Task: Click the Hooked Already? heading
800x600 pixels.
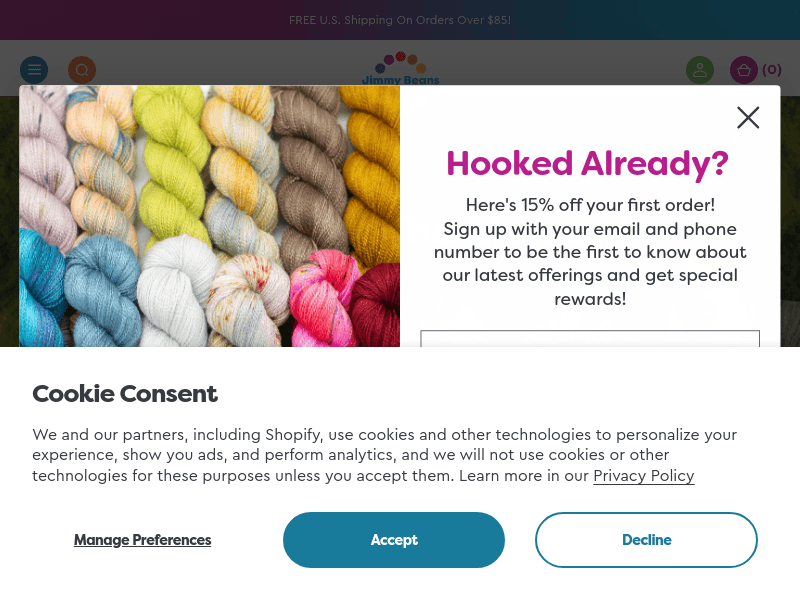Action: point(587,163)
